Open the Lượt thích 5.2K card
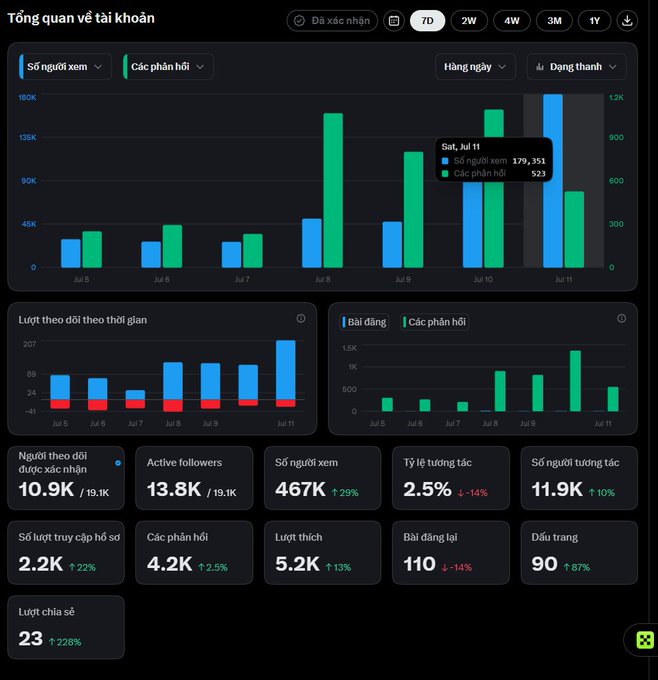Viewport: 658px width, 680px height. pyautogui.click(x=322, y=552)
